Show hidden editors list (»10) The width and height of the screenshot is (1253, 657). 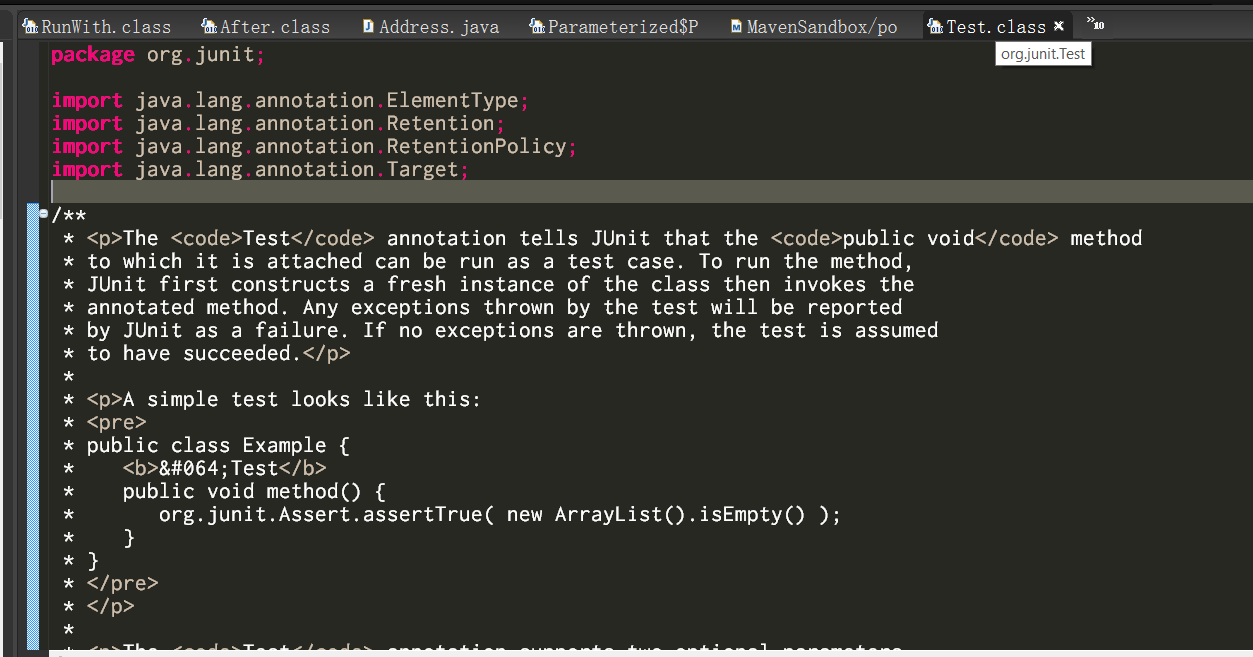pos(1096,24)
